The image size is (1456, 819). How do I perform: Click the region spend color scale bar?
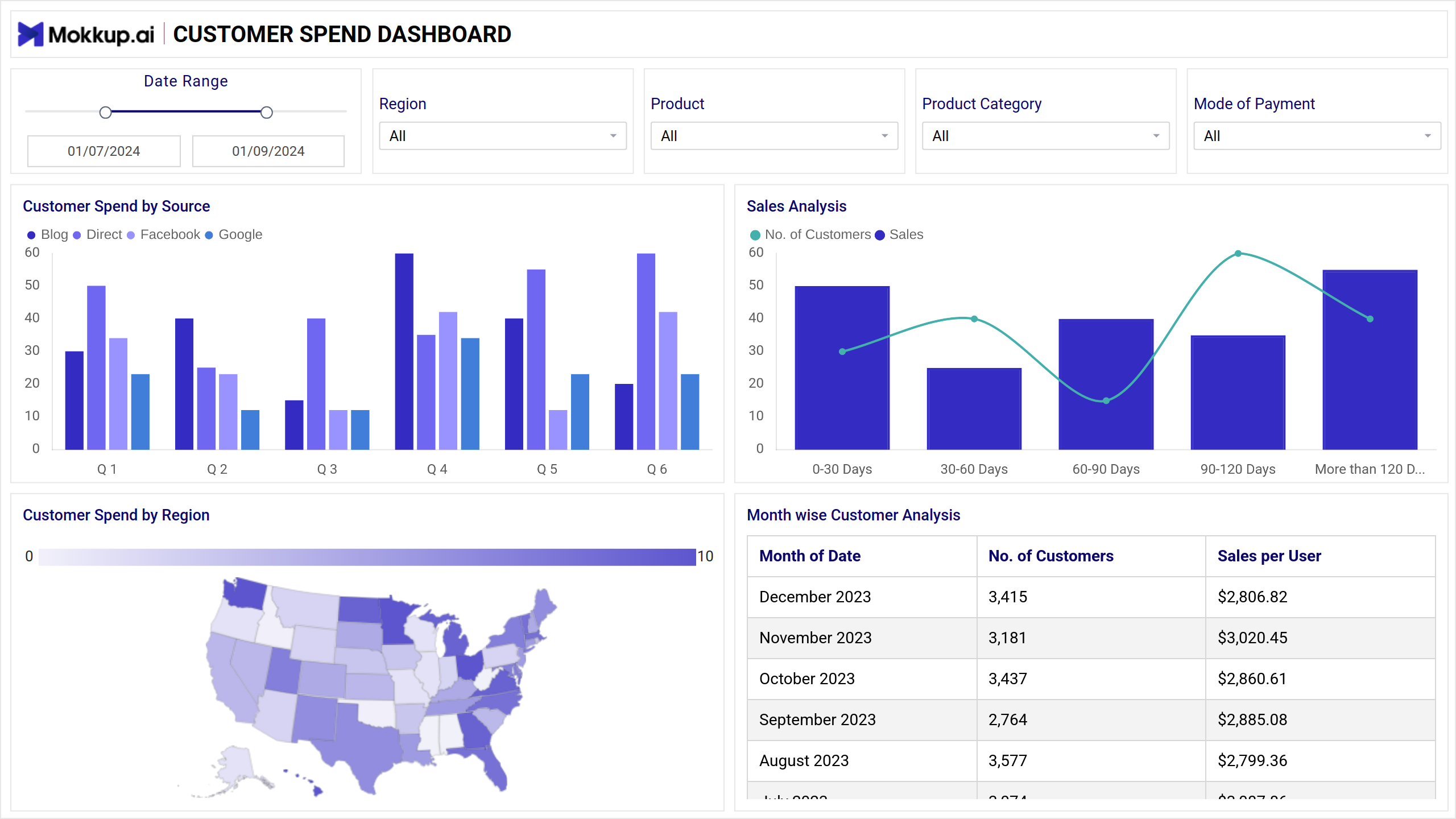[367, 557]
